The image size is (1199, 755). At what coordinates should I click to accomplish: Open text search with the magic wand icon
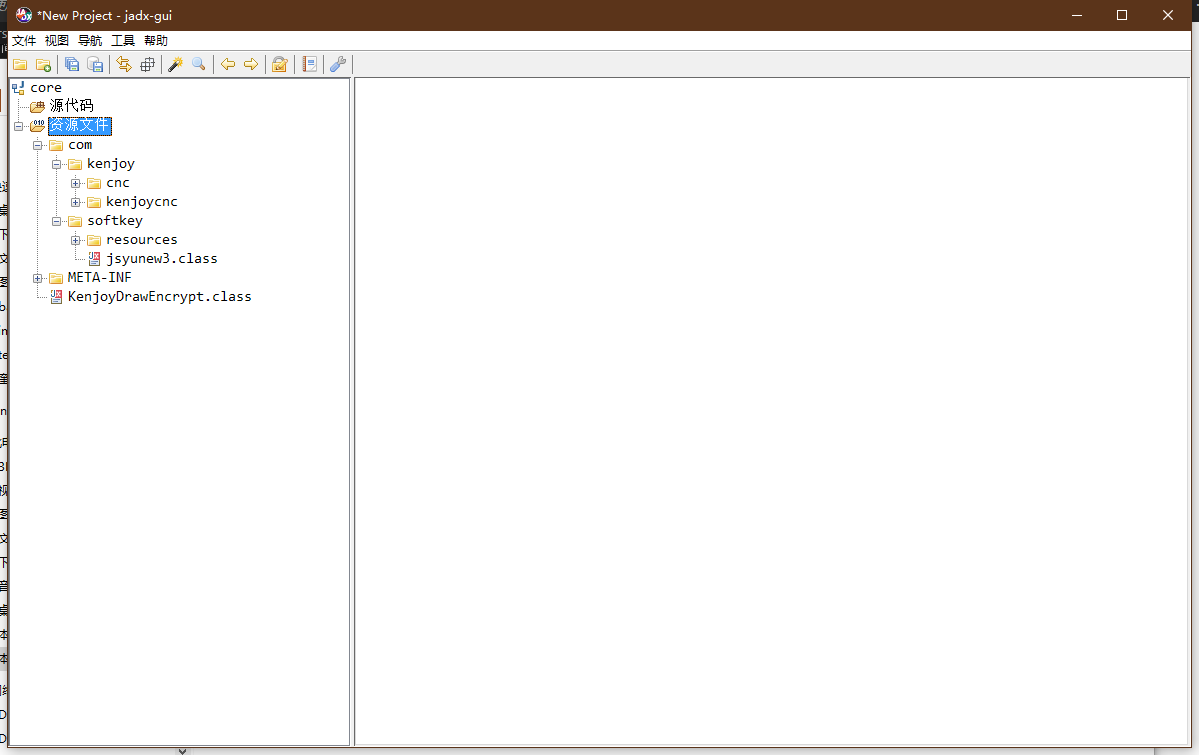(x=176, y=65)
